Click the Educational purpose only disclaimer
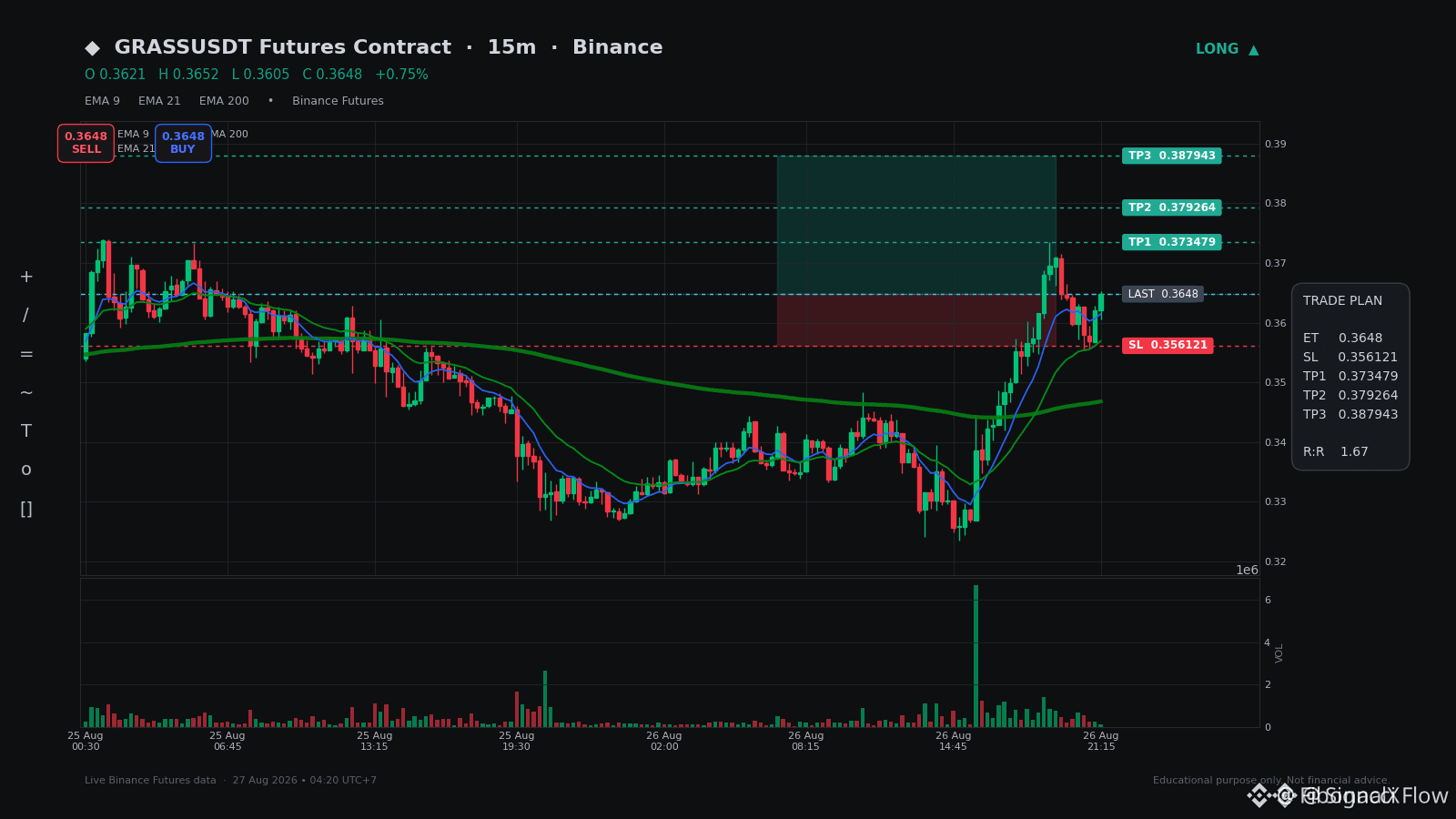 pyautogui.click(x=1271, y=781)
